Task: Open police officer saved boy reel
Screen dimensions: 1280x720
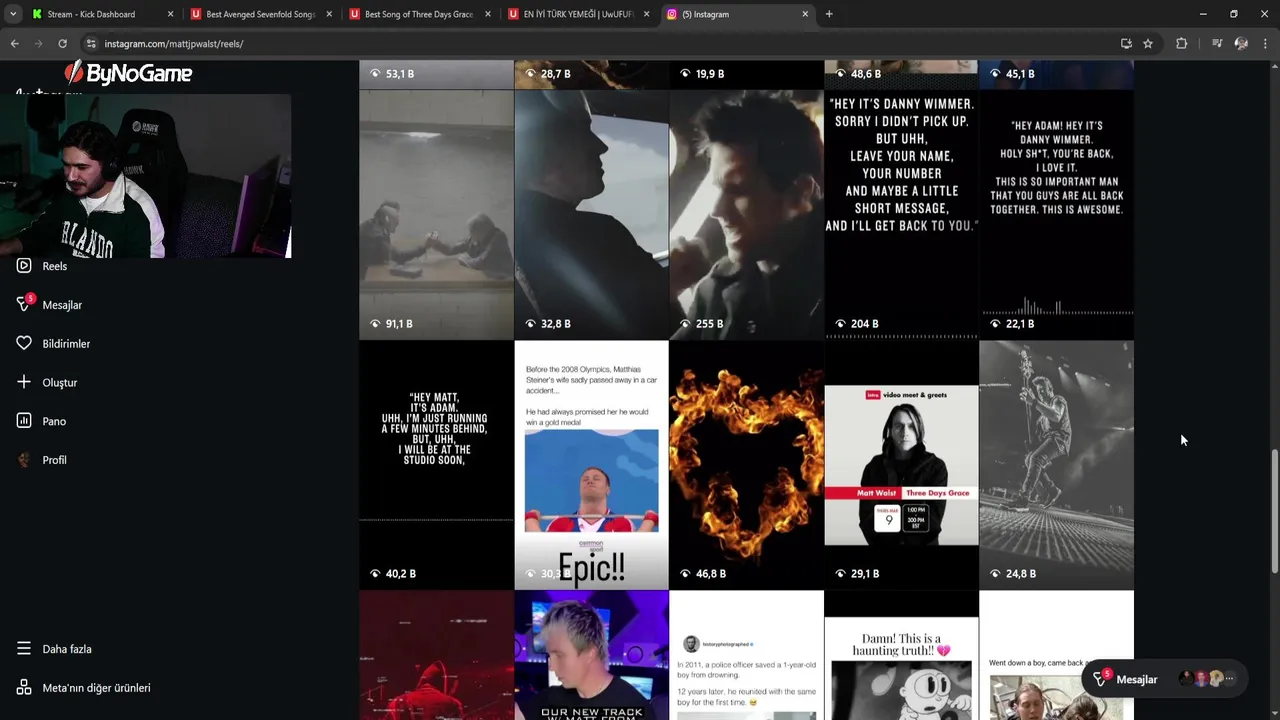Action: 746,655
